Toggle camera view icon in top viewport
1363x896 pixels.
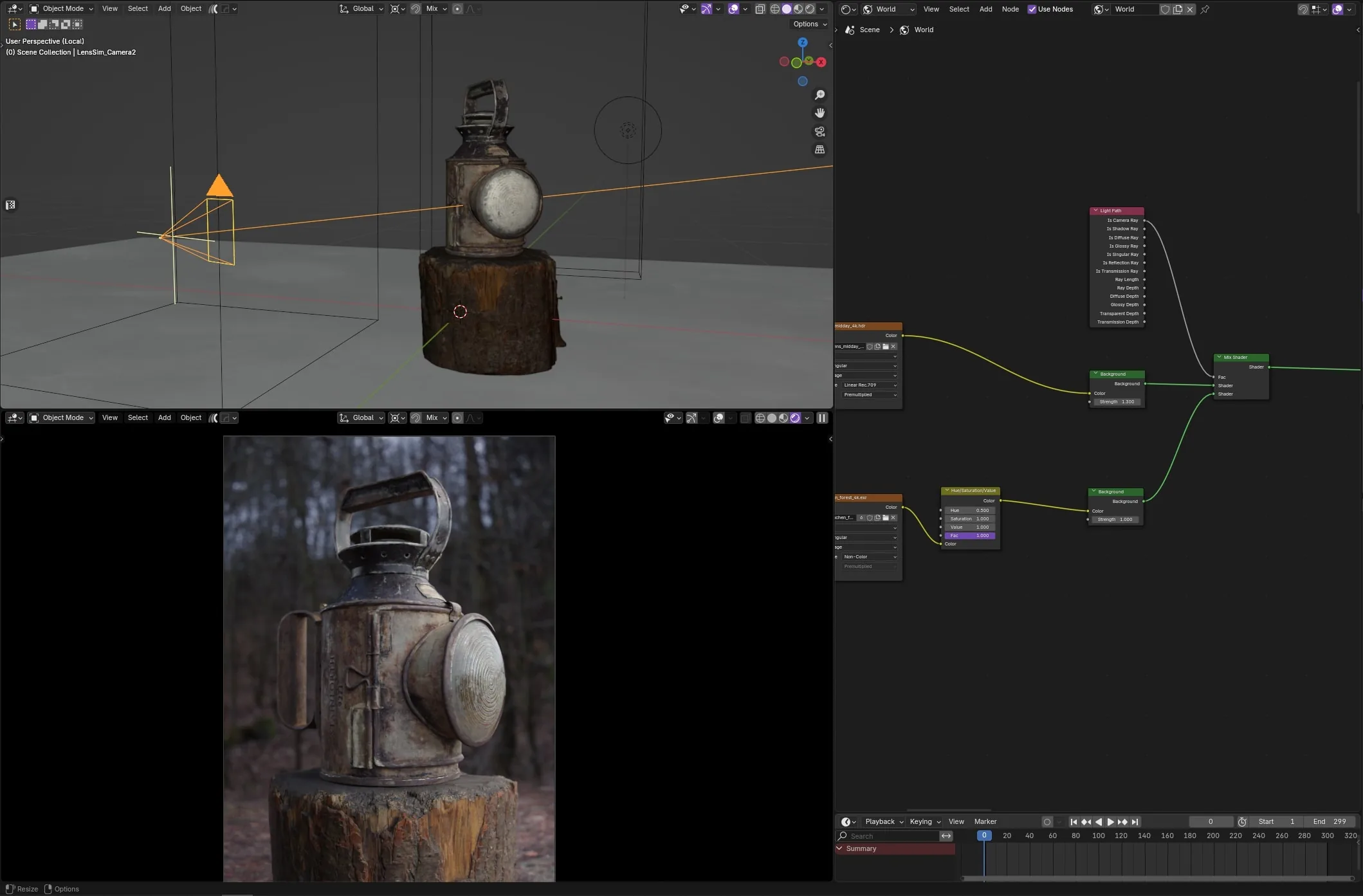pos(819,131)
